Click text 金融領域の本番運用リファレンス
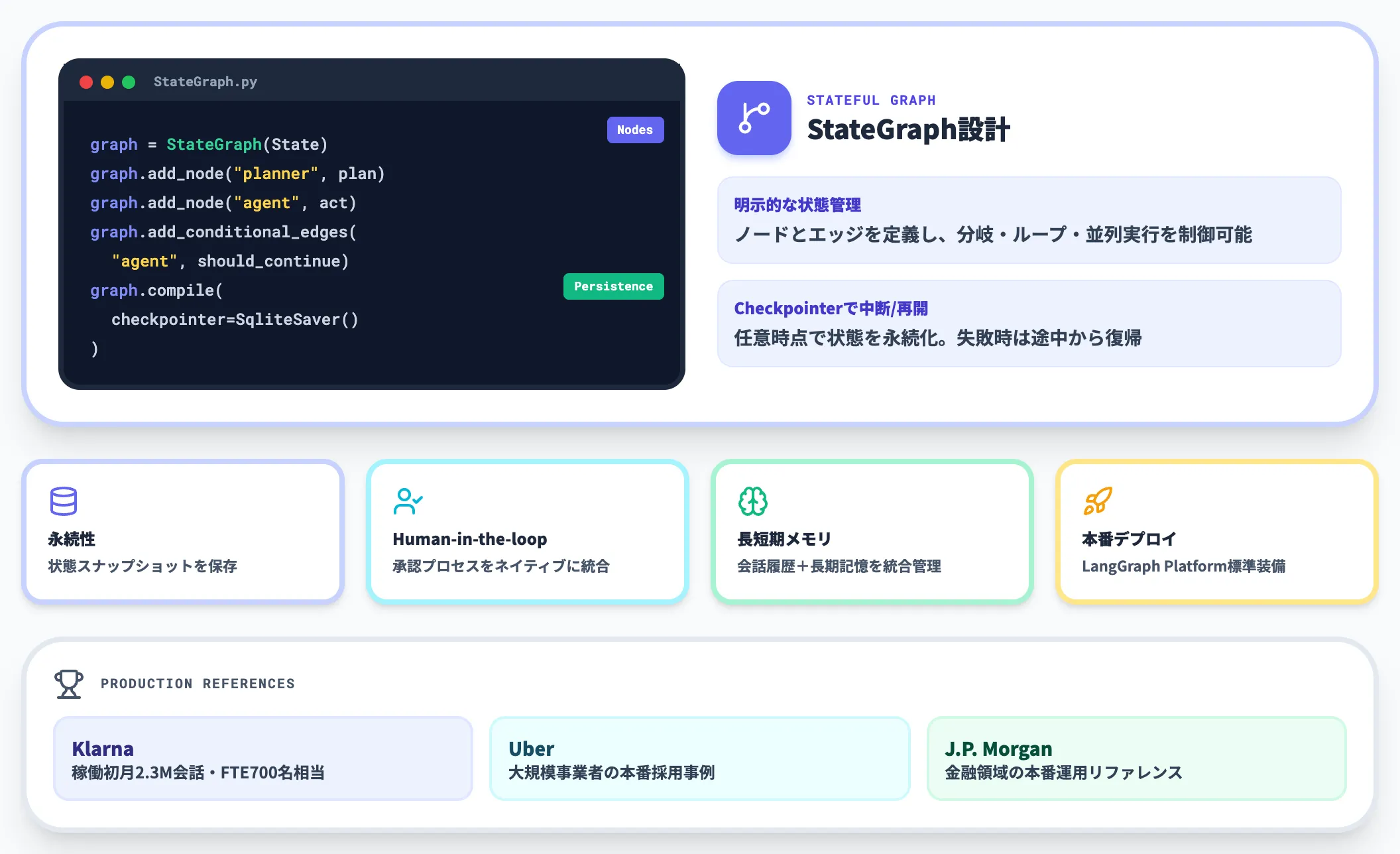Viewport: 1400px width, 854px height. (x=1063, y=772)
